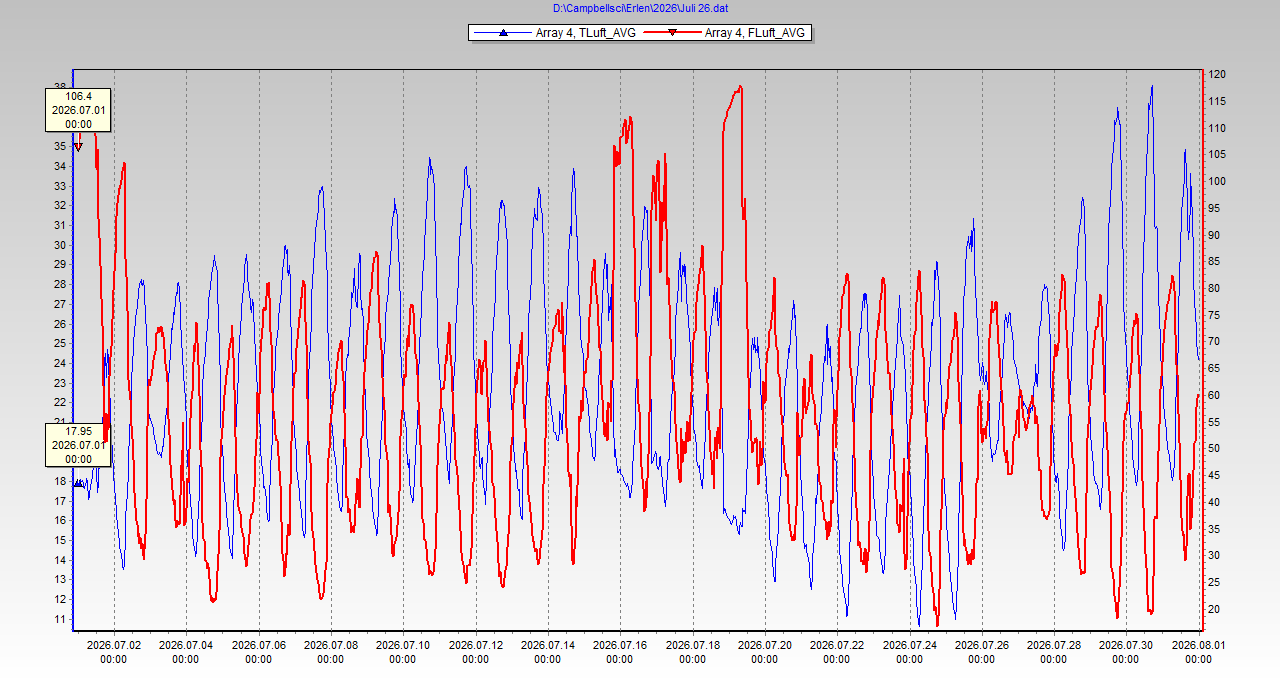Screen dimensions: 1280x686
Task: Click the 2026.07.24 date label on x-axis
Action: tap(910, 652)
